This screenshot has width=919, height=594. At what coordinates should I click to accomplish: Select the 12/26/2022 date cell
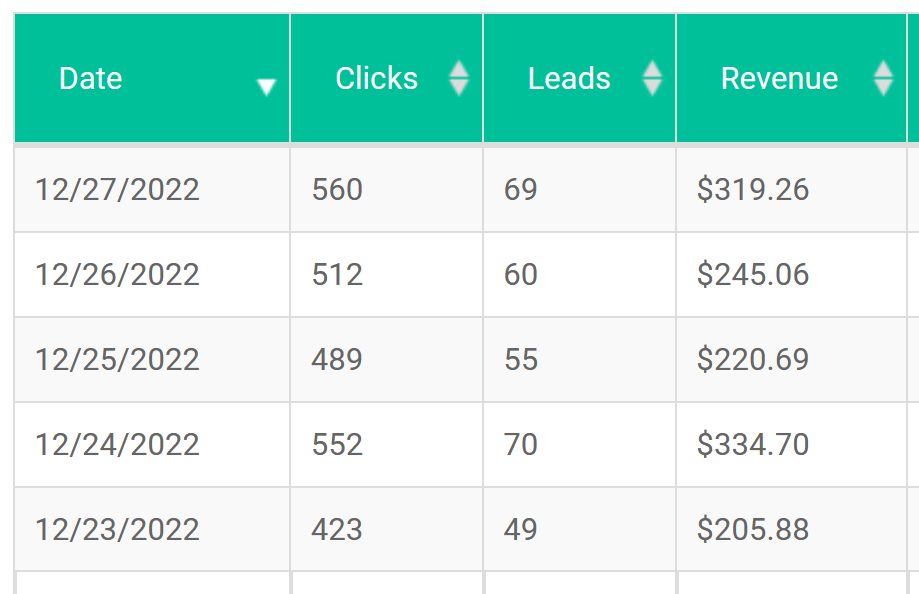coord(117,274)
